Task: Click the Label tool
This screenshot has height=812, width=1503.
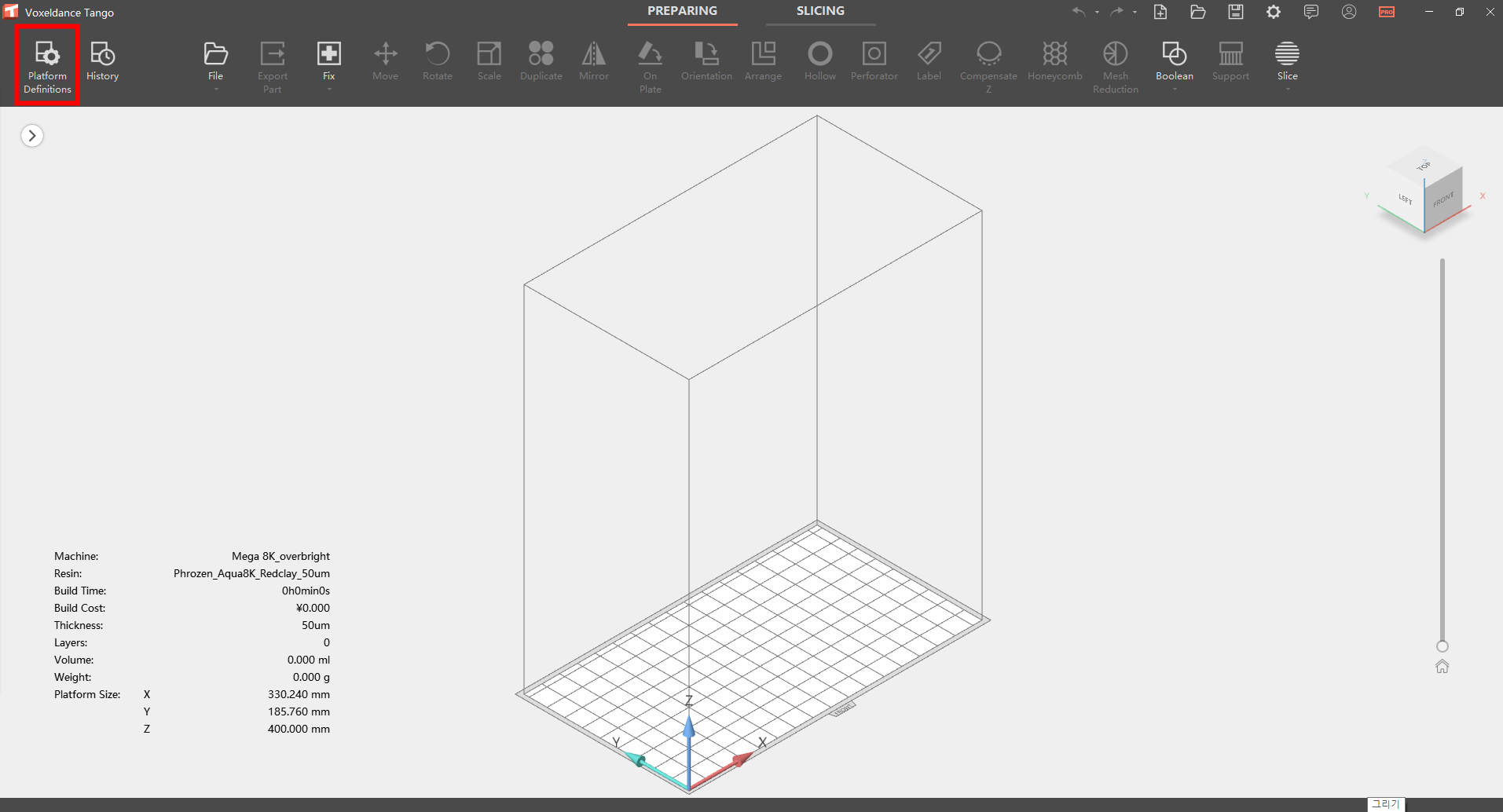Action: (929, 61)
